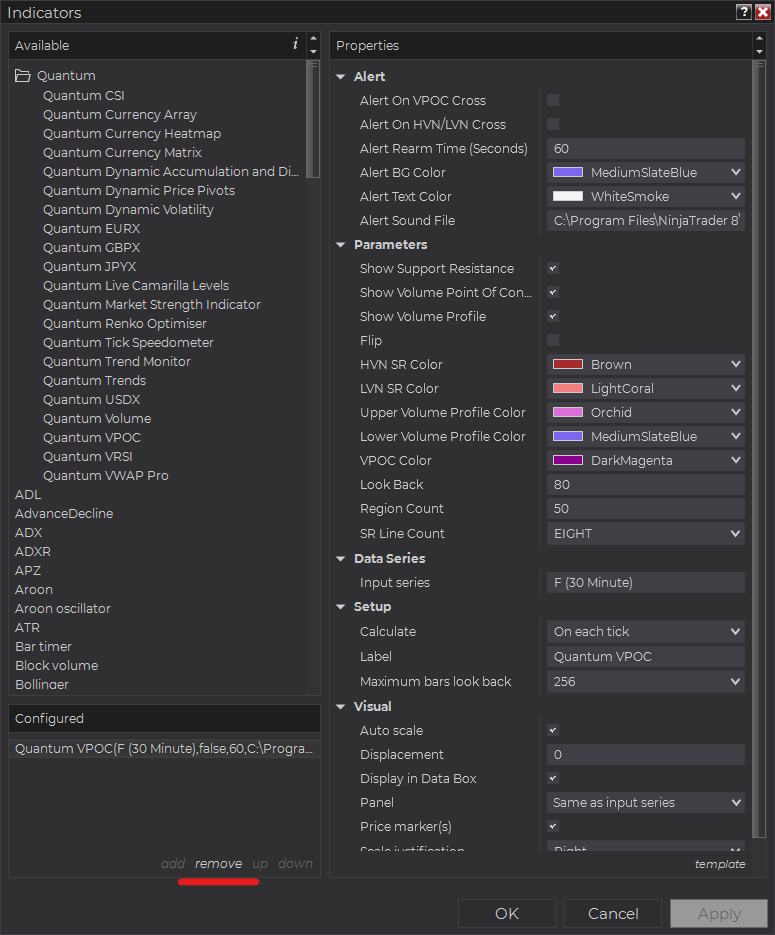Open VPOC Color dropdown
The width and height of the screenshot is (775, 935).
[x=646, y=460]
